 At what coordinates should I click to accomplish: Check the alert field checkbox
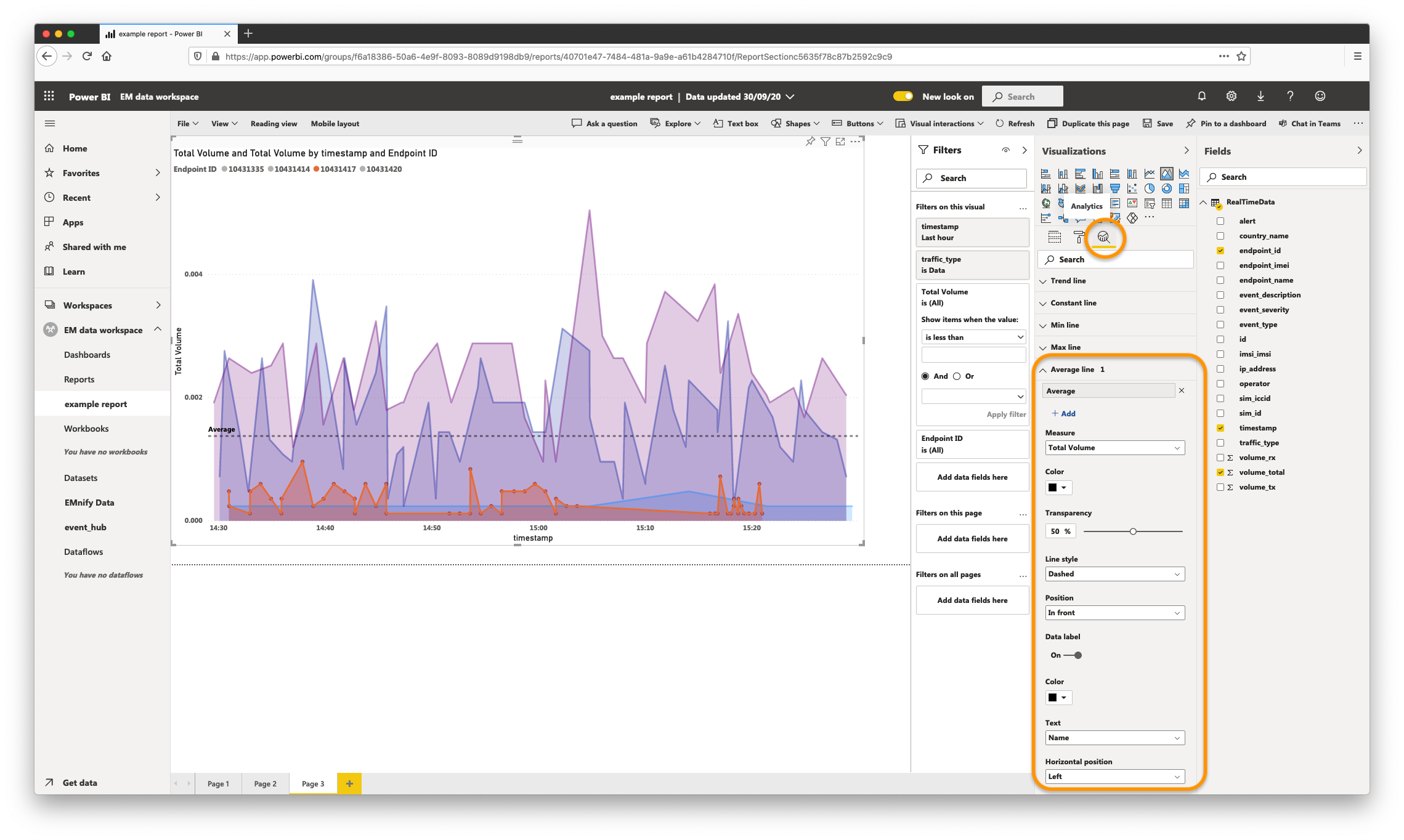(1220, 221)
